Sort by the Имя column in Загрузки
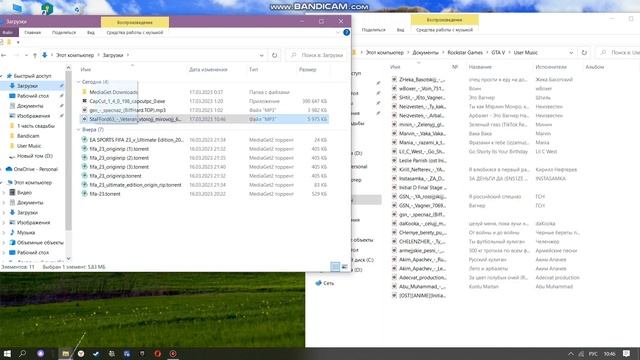 tap(86, 70)
